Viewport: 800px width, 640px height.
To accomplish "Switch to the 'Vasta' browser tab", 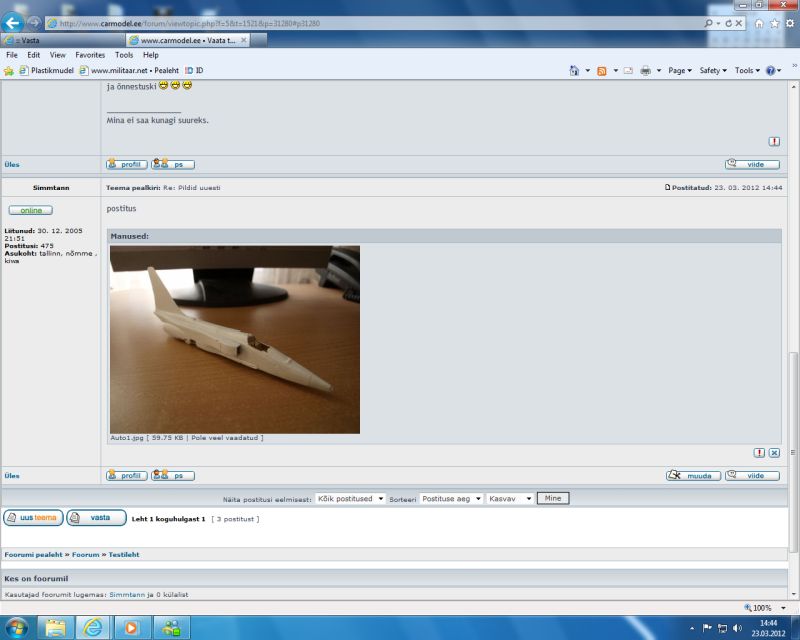I will point(62,40).
